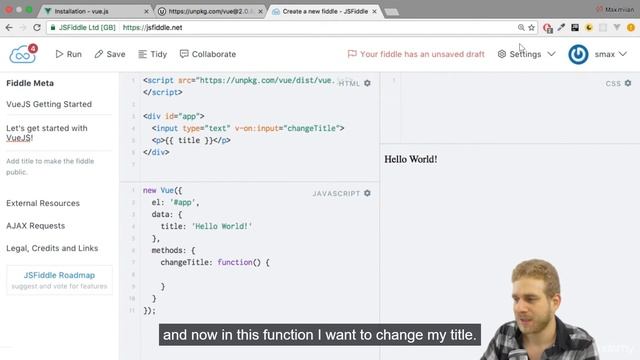The image size is (640, 360).
Task: Click the yellow moon extension icon
Action: click(589, 27)
